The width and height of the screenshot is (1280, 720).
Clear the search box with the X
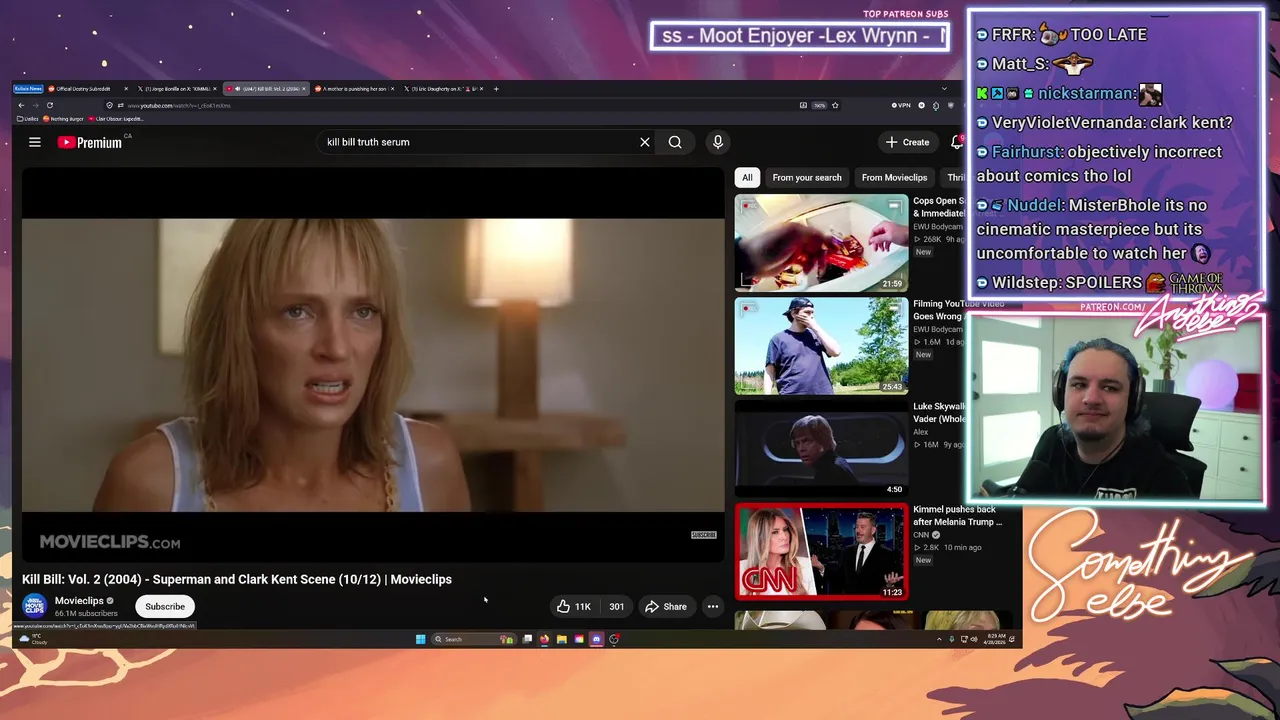coord(645,142)
